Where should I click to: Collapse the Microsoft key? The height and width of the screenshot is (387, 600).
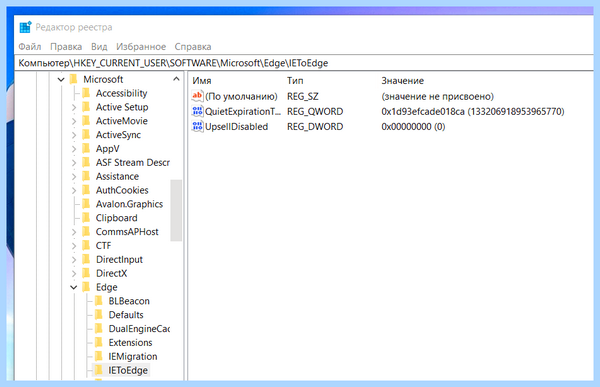tap(61, 80)
